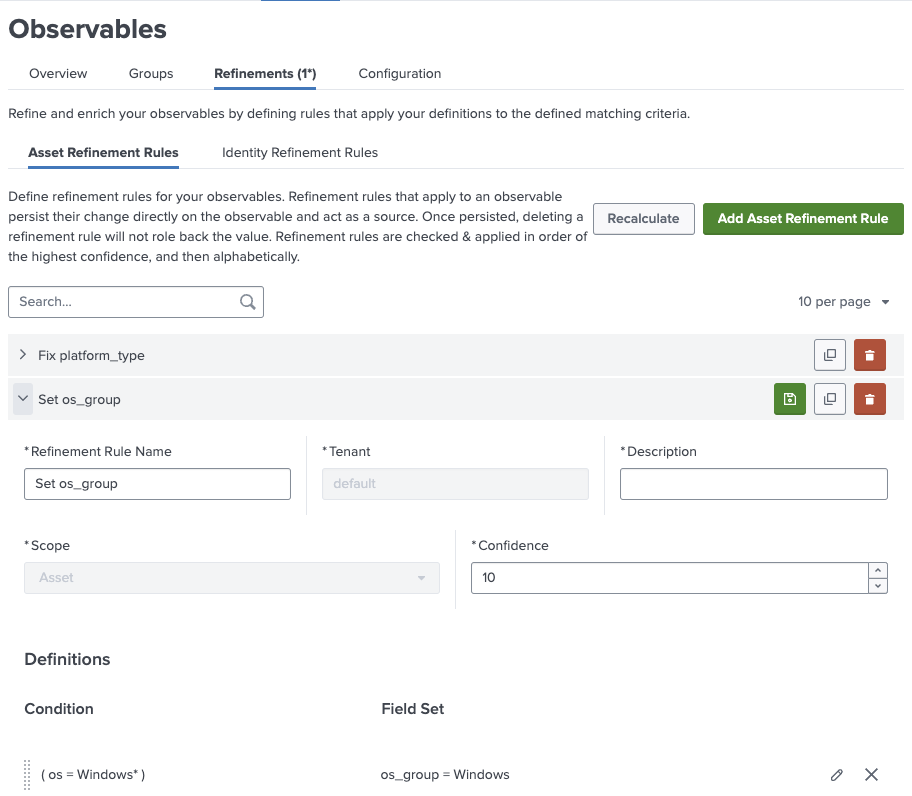Edit the os = Windows* definition

click(836, 774)
